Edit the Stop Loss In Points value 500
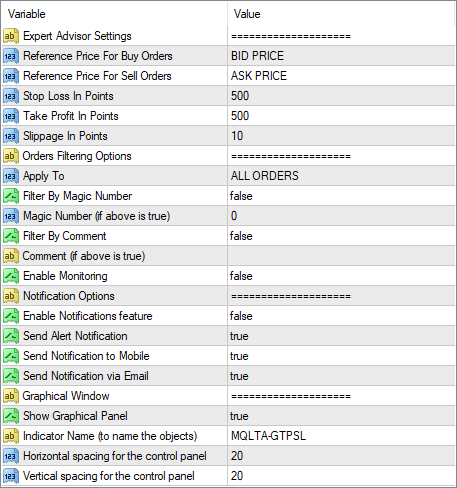457x488 pixels. 341,96
